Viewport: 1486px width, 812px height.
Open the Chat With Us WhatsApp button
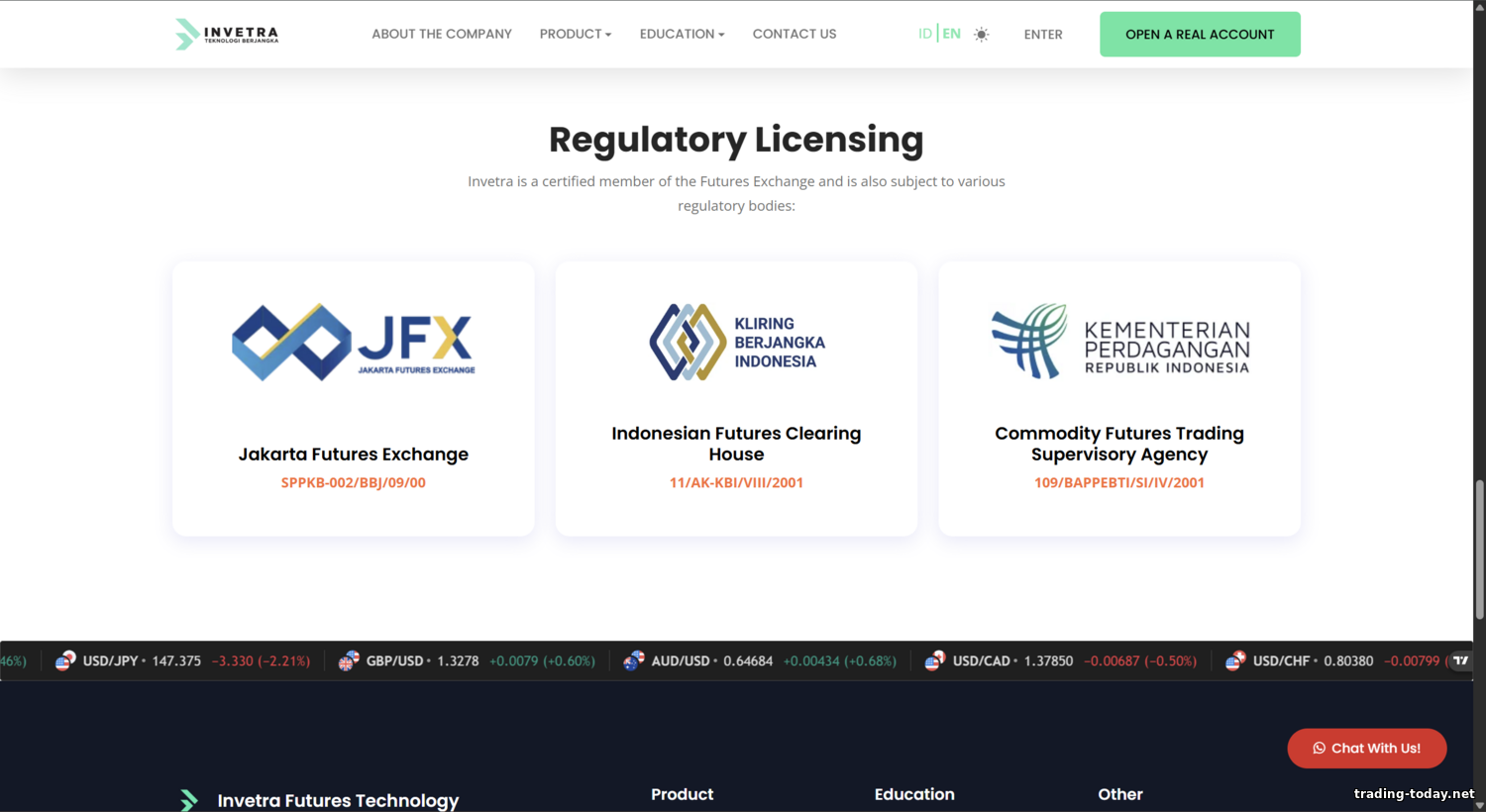tap(1366, 749)
